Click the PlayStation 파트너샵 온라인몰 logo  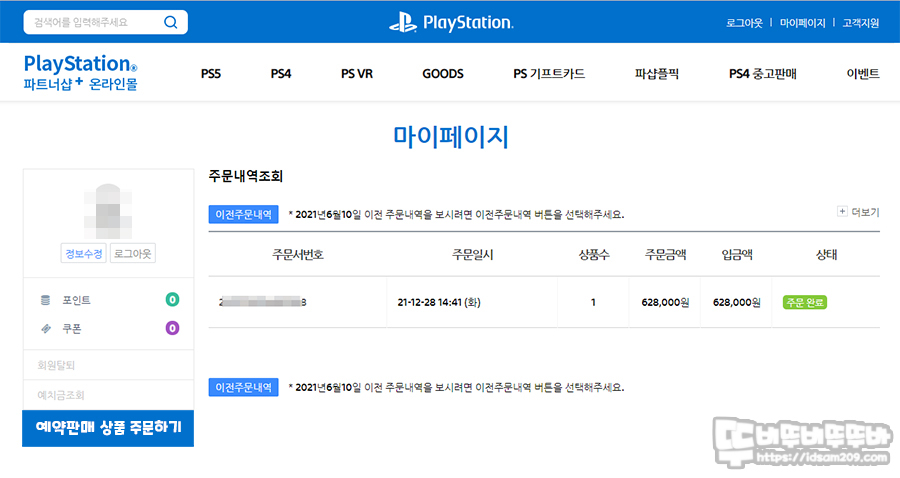click(x=80, y=72)
